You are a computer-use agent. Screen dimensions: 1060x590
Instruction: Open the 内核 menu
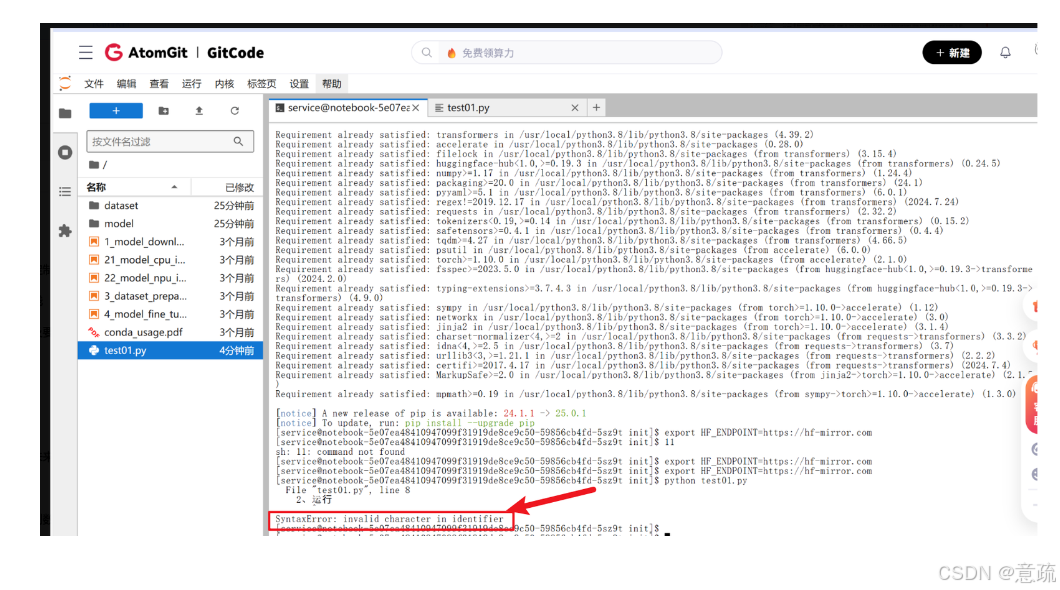point(224,84)
